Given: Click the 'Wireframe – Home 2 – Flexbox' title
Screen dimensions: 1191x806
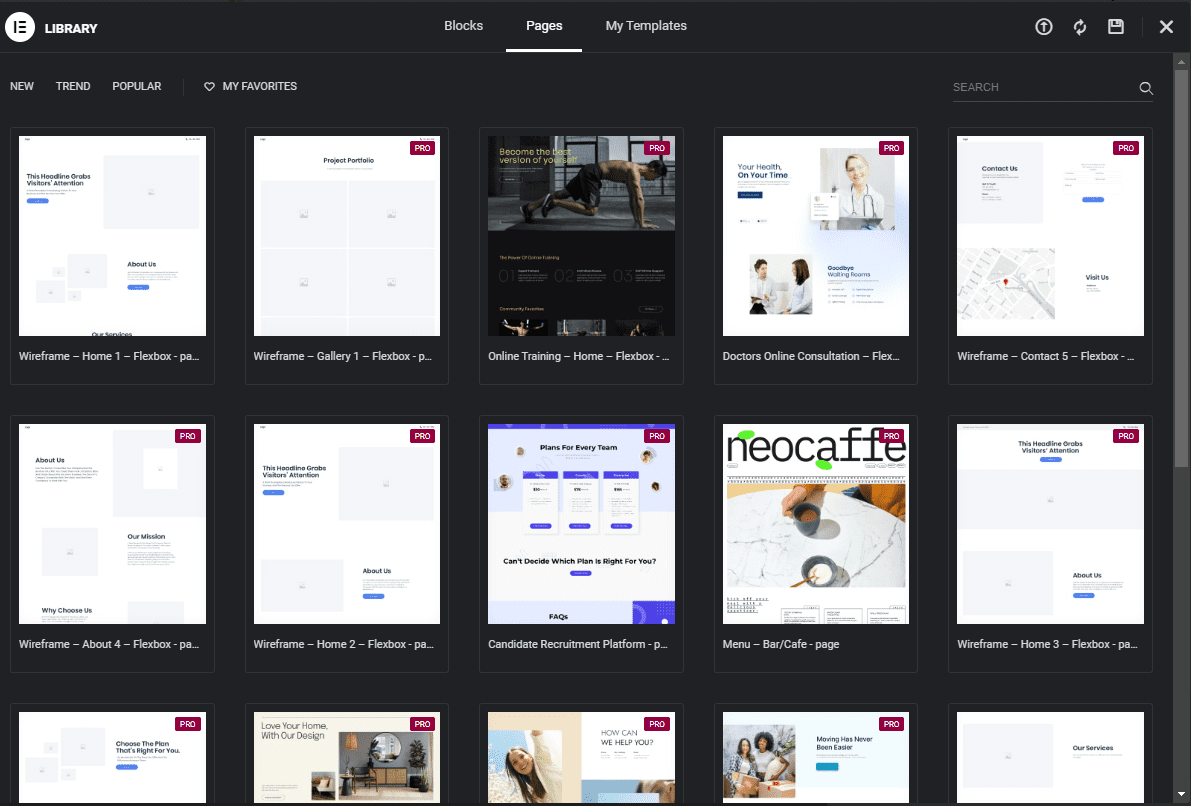Looking at the screenshot, I should [343, 644].
